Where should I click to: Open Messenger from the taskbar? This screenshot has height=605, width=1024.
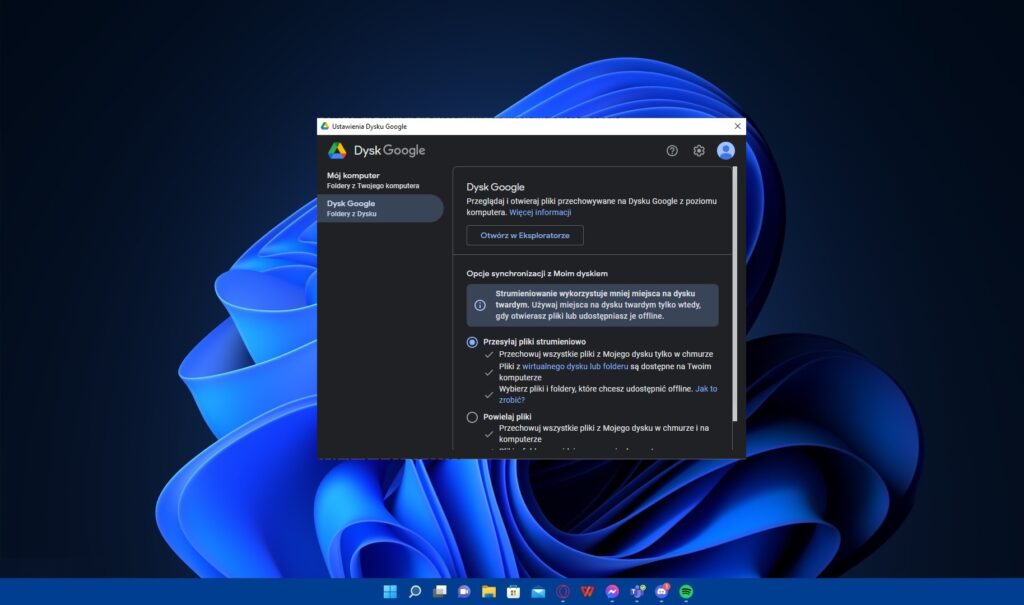(x=612, y=592)
